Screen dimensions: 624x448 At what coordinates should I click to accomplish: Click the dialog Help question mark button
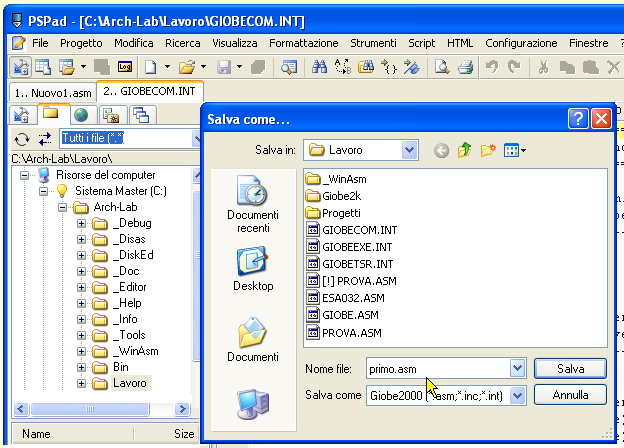(578, 119)
